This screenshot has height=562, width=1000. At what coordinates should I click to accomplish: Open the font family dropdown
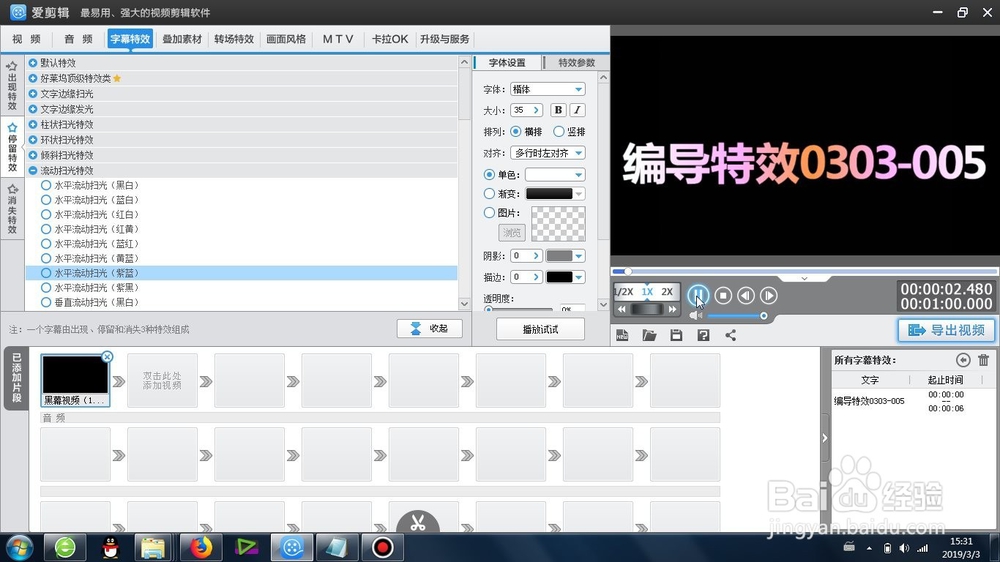point(548,89)
